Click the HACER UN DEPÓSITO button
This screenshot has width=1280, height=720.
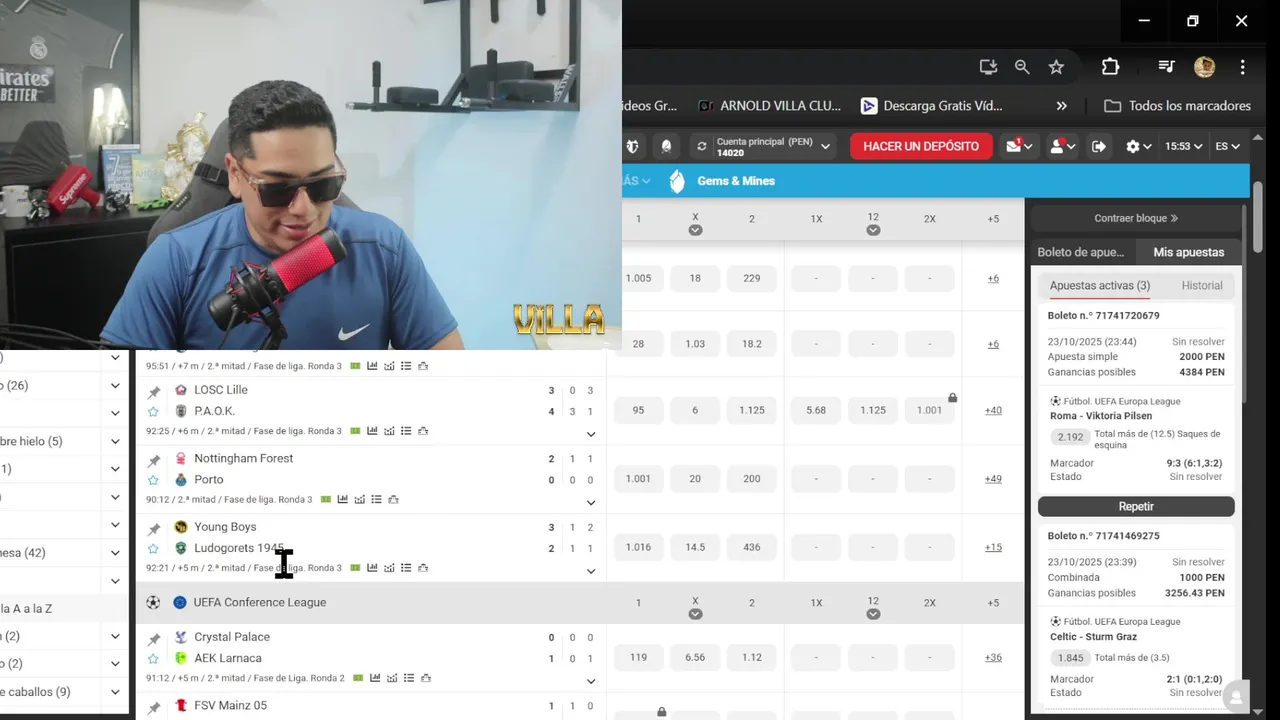pos(921,146)
